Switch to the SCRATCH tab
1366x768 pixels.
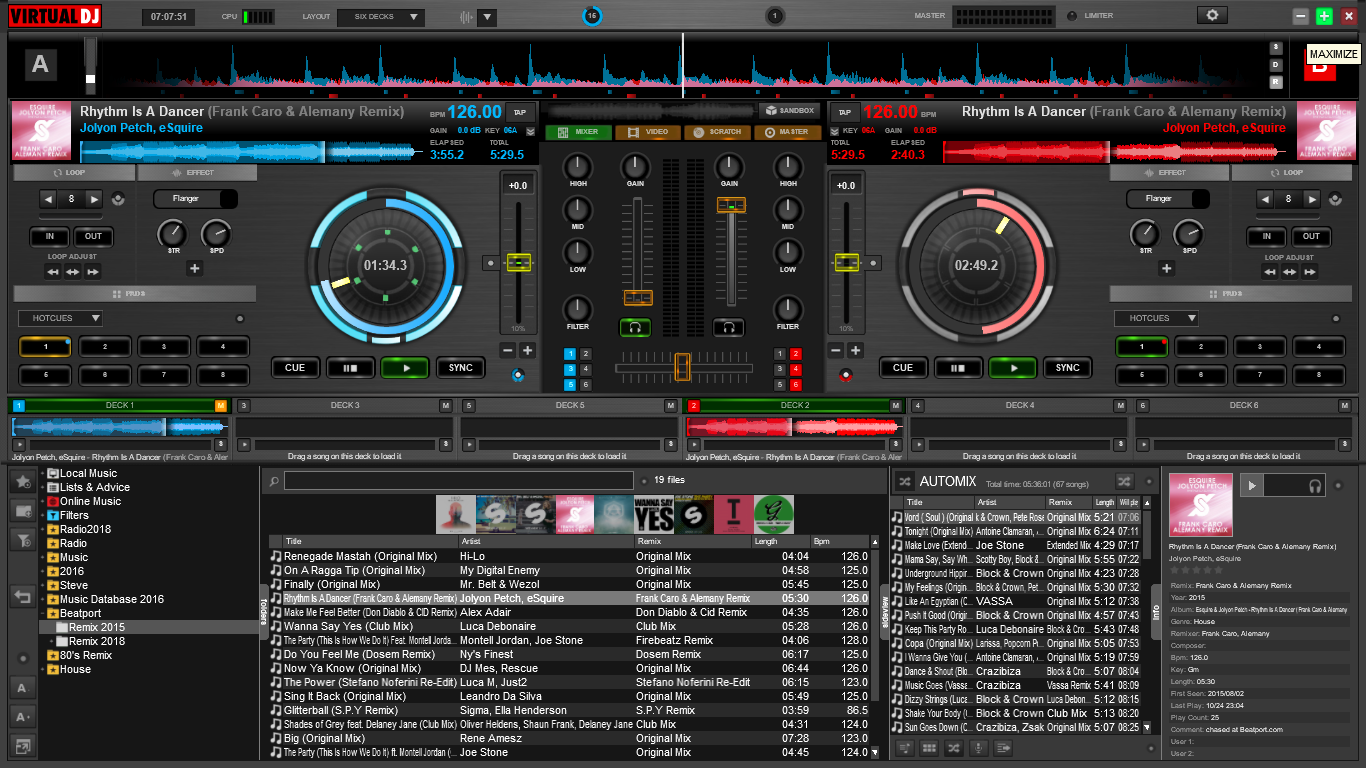click(x=717, y=132)
